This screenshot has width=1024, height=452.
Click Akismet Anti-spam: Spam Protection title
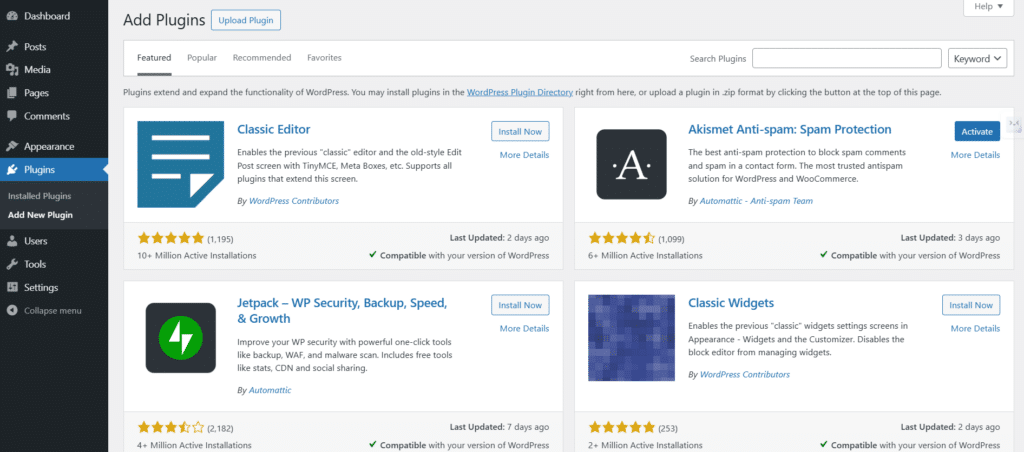pos(790,129)
